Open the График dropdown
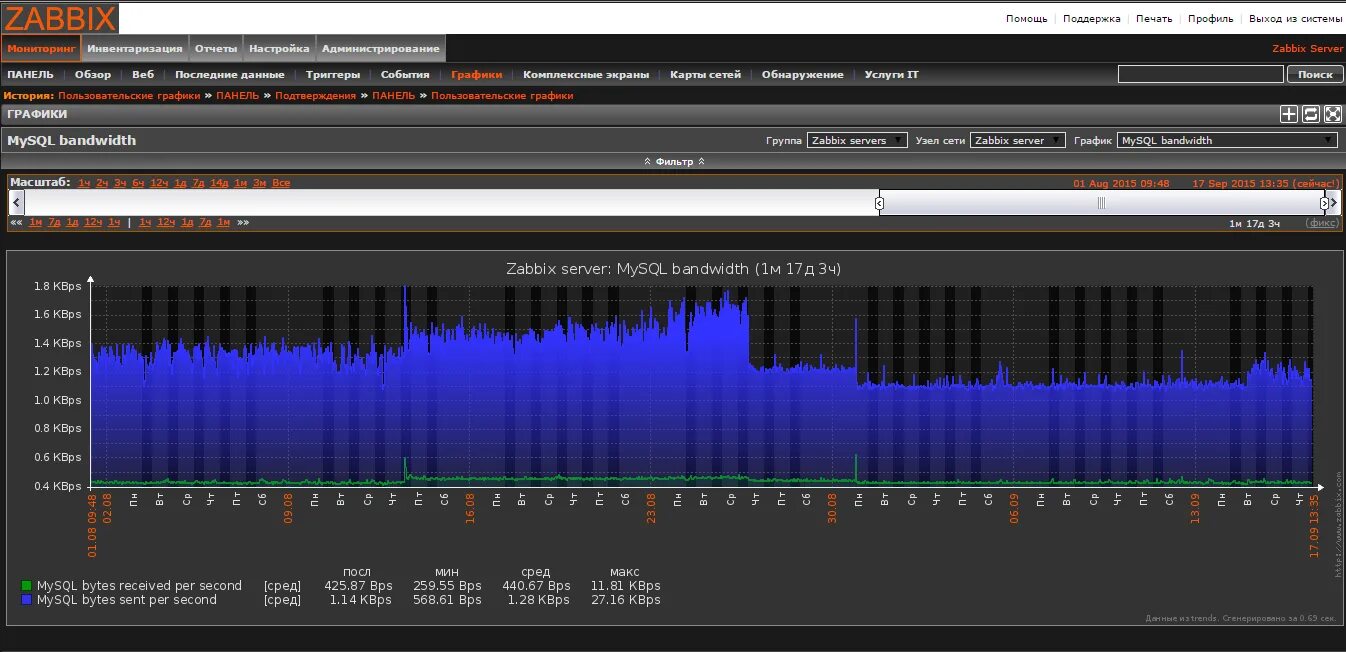This screenshot has height=652, width=1346. point(1227,140)
